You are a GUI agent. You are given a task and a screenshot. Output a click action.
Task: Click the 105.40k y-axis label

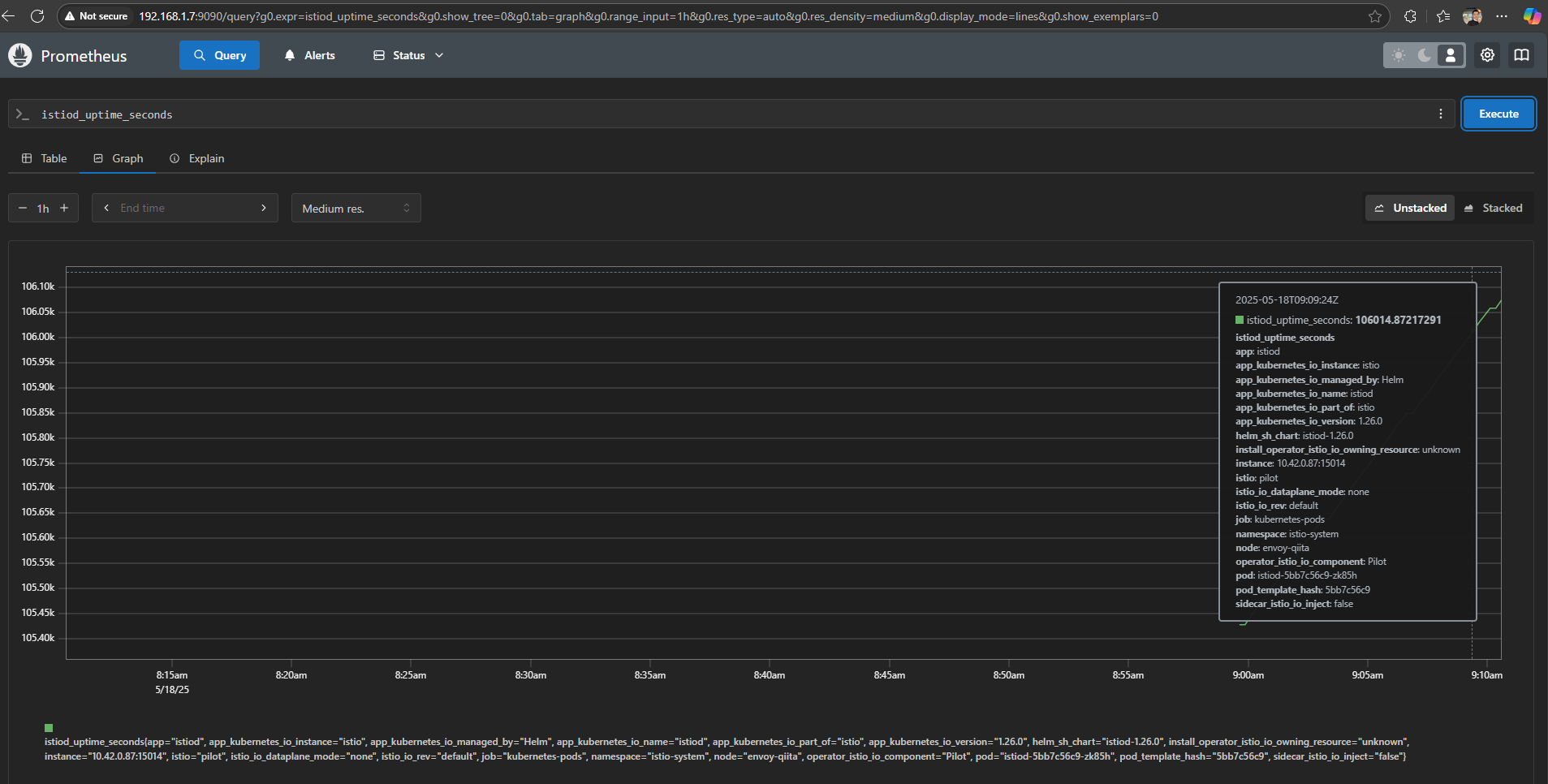[x=38, y=638]
